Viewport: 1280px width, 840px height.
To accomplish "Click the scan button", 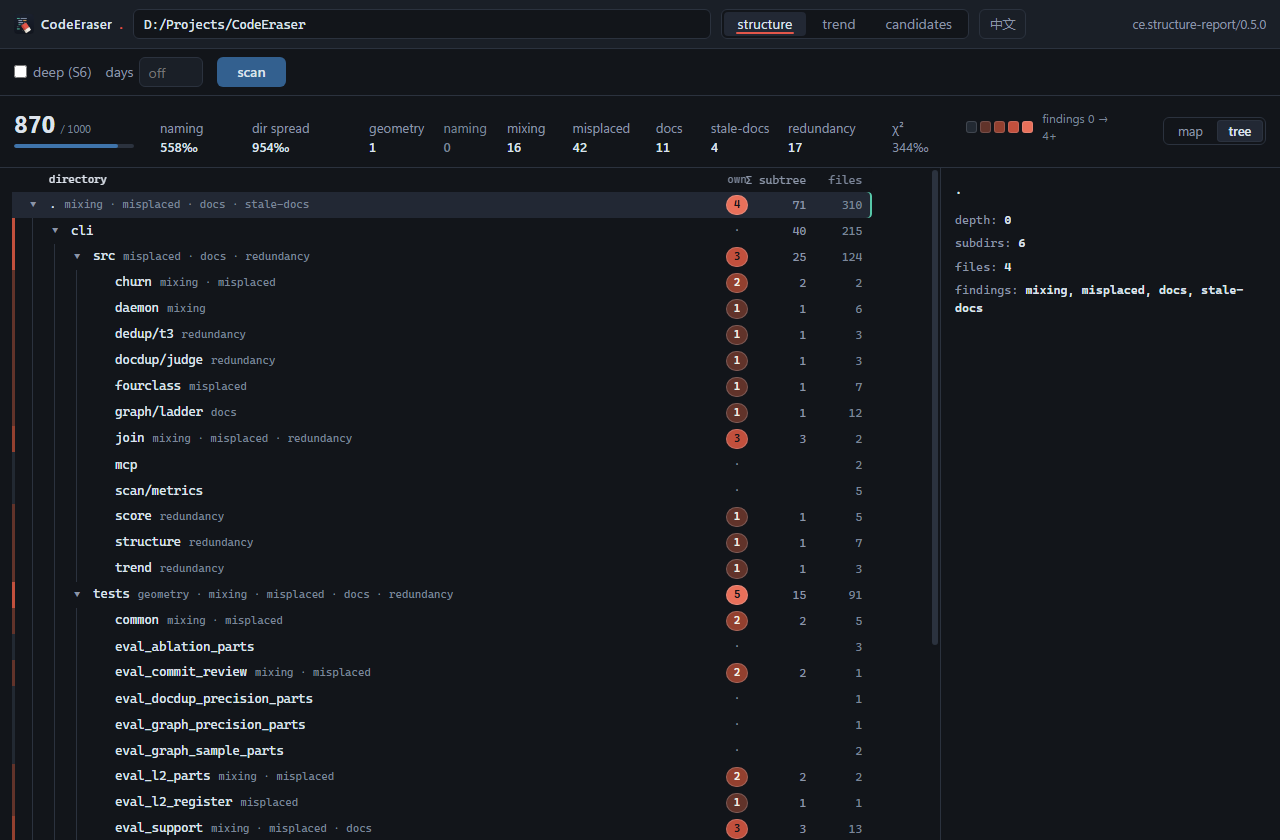I will pyautogui.click(x=251, y=72).
